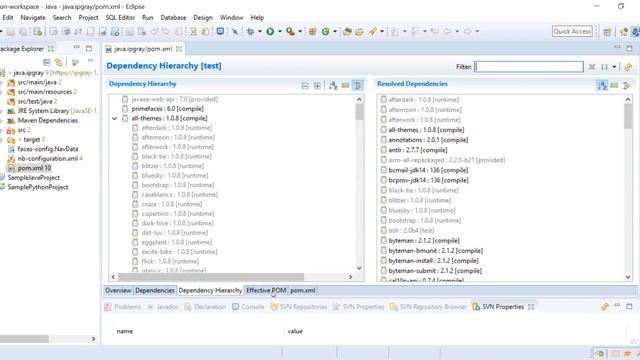Click the Dependency Hierarchy horizontal scrollbar thumb

click(211, 277)
